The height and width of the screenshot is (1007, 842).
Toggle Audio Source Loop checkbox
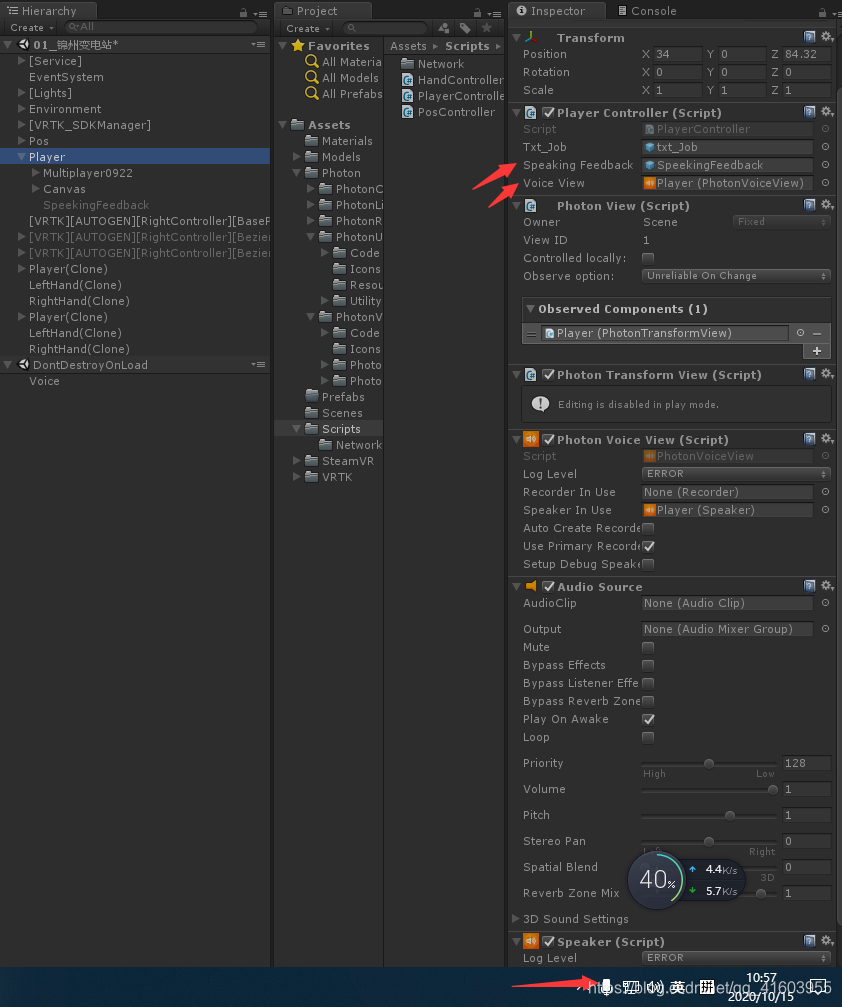point(648,737)
